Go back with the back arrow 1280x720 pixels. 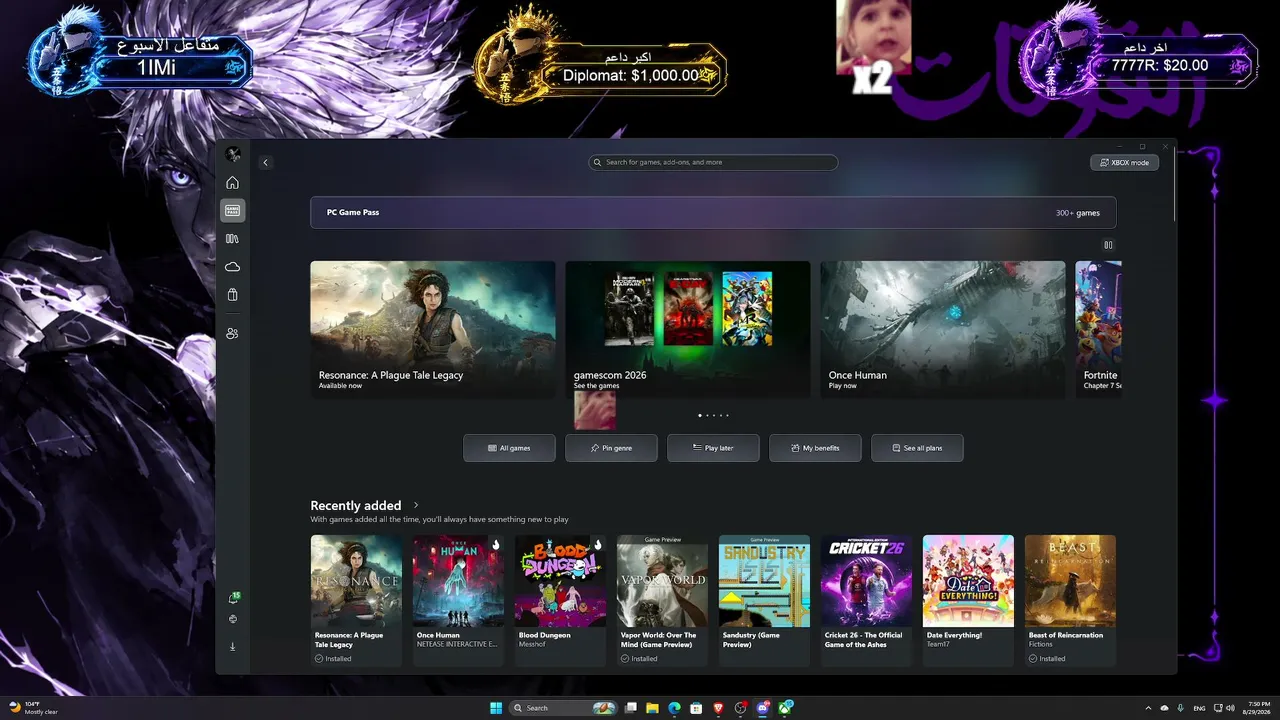[x=265, y=163]
